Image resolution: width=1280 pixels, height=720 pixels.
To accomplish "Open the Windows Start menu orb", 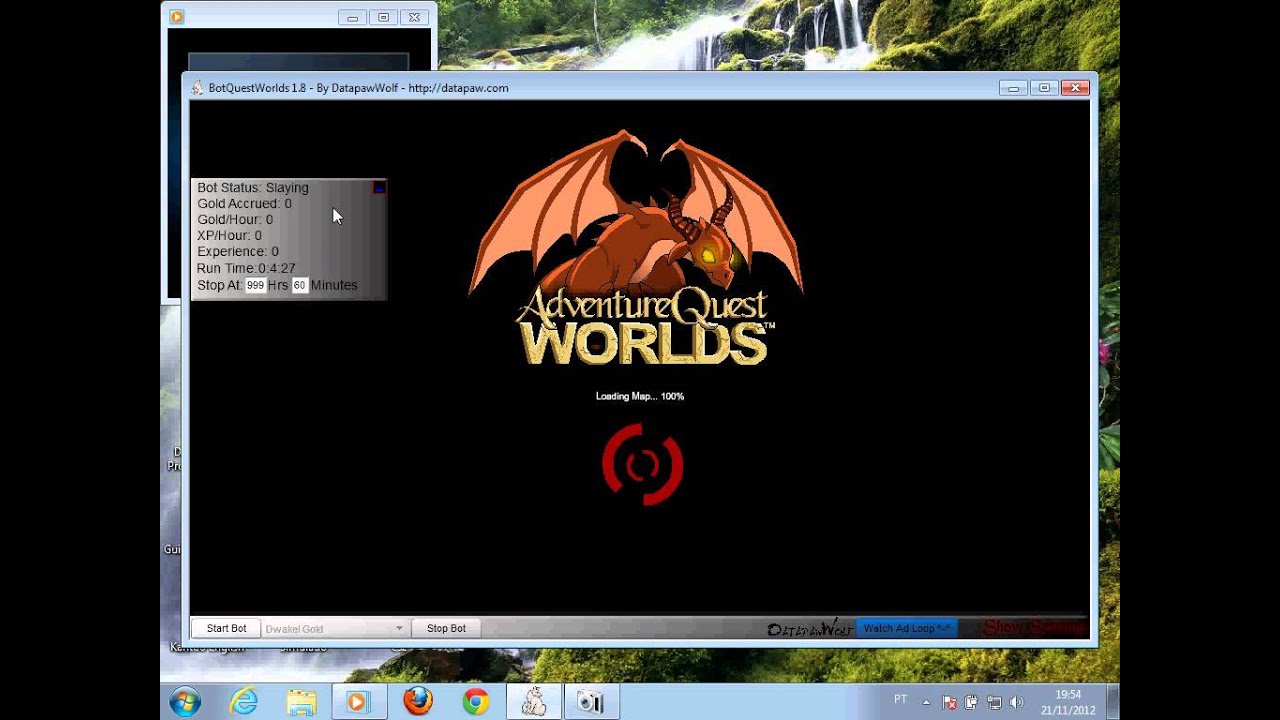I will [x=185, y=702].
